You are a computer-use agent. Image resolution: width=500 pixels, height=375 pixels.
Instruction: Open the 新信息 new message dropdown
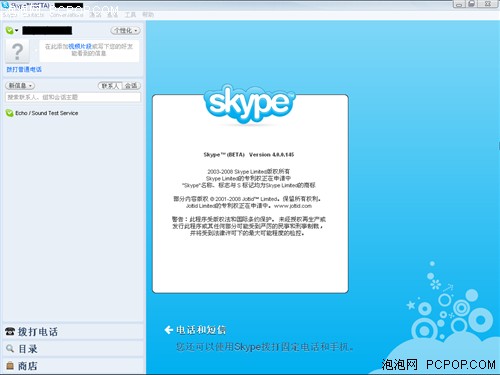[20, 86]
